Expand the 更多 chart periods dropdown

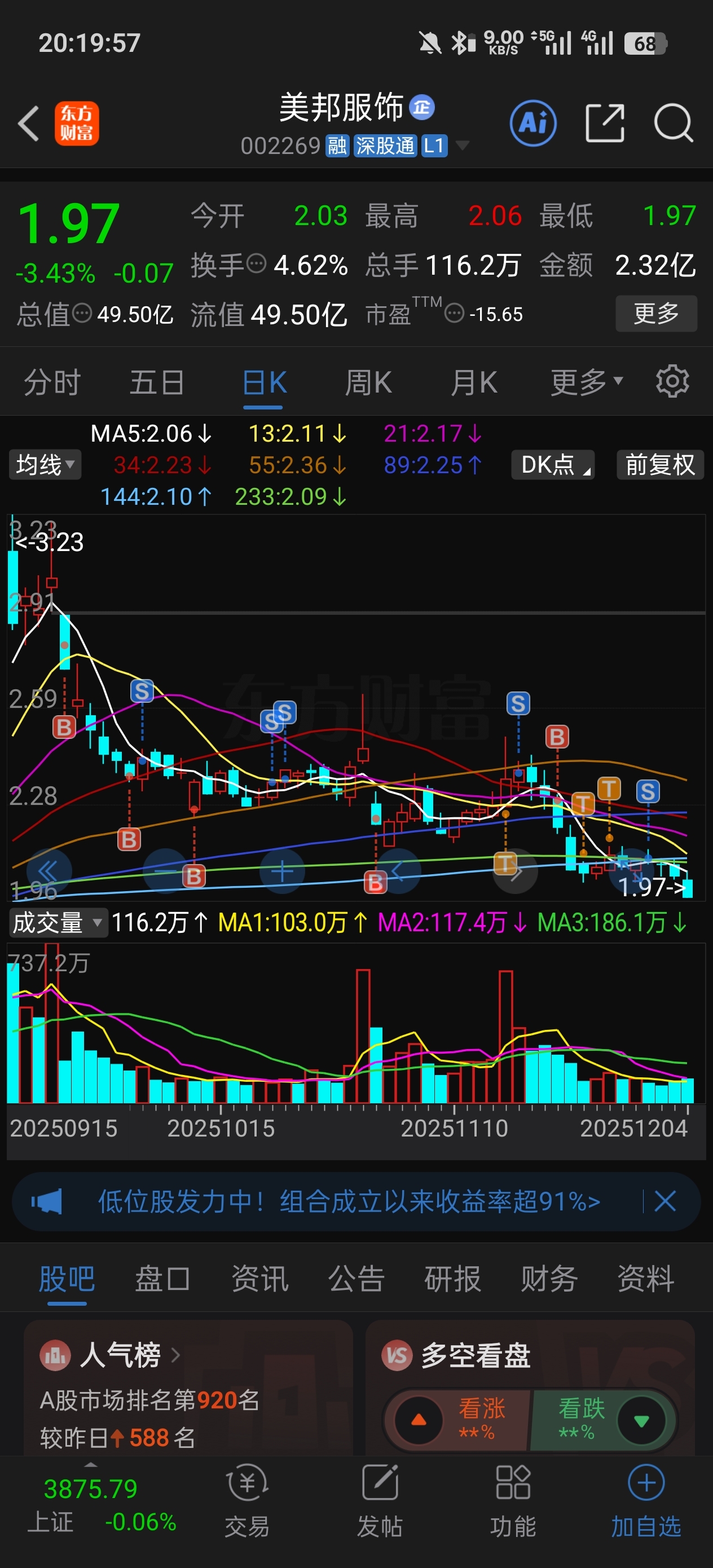[x=587, y=382]
